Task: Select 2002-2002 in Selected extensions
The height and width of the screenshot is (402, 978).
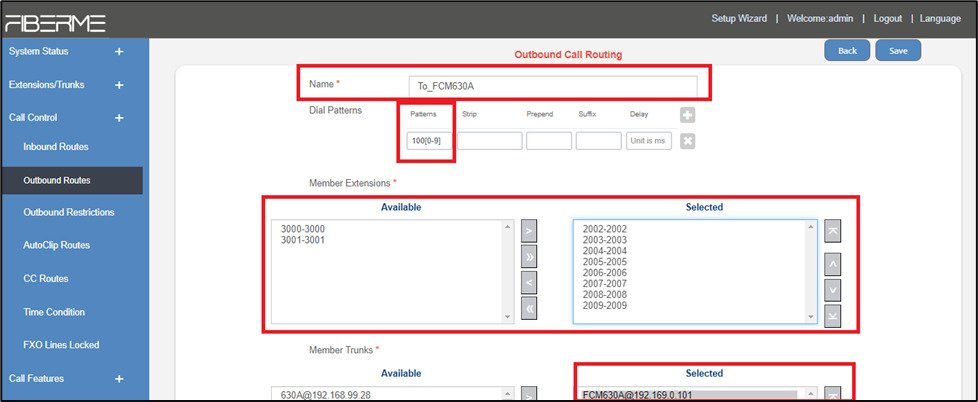Action: click(x=604, y=229)
